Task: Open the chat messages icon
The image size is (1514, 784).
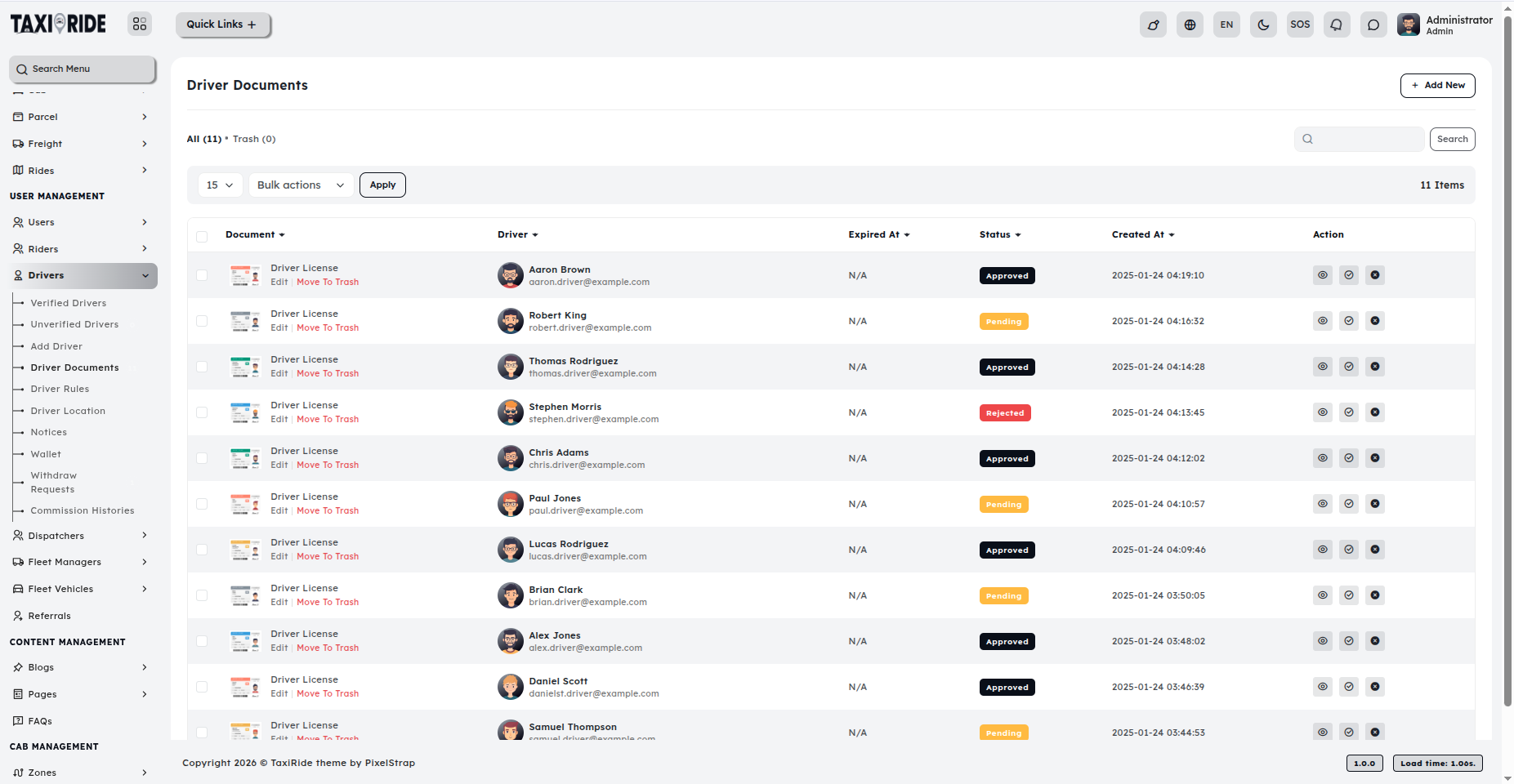Action: tap(1373, 24)
